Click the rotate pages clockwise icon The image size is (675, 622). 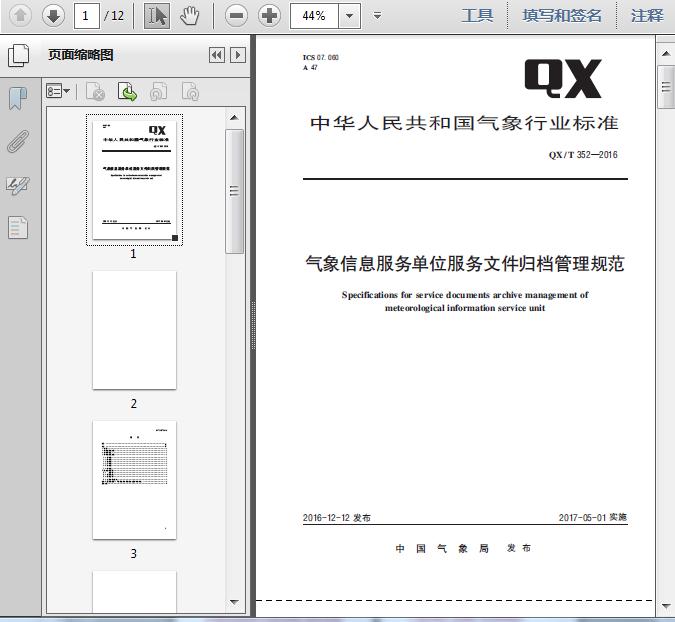(x=190, y=91)
